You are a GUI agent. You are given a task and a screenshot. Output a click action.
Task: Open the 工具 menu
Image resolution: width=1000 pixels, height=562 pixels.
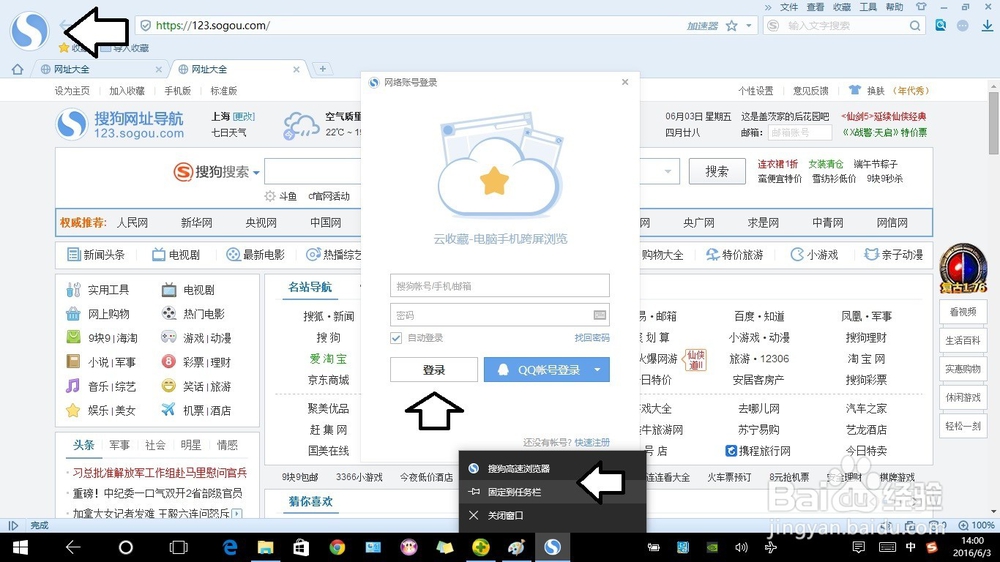pyautogui.click(x=868, y=7)
